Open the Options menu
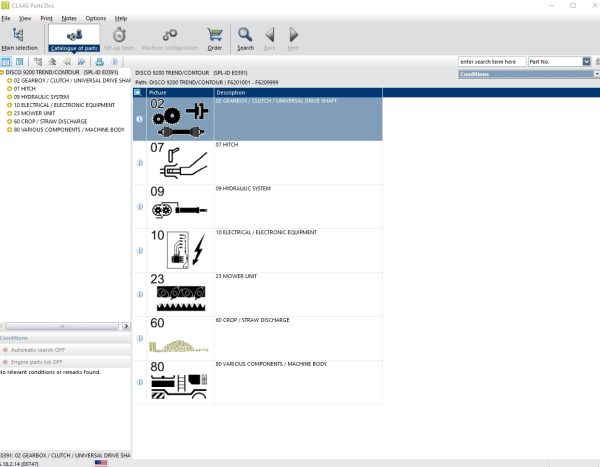This screenshot has height=467, width=600. (96, 18)
